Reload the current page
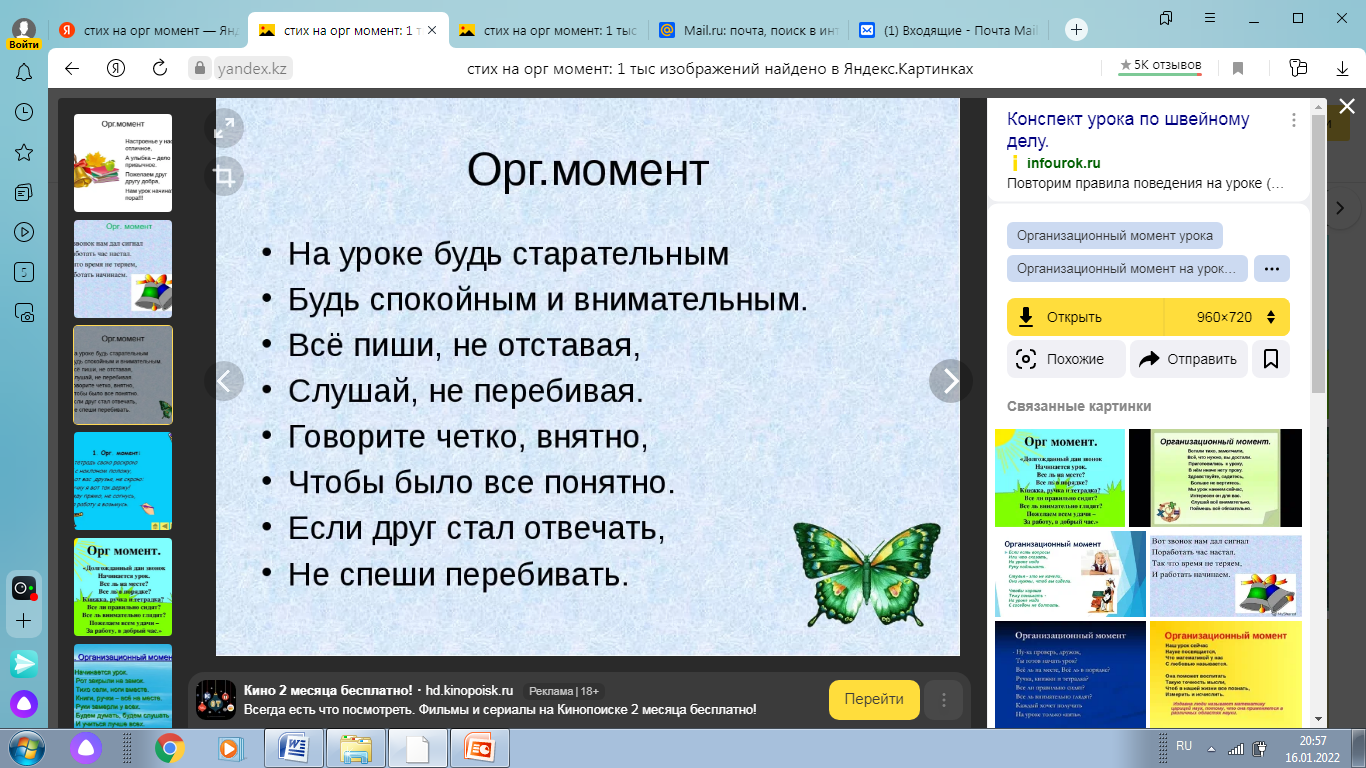This screenshot has height=768, width=1366. 160,68
